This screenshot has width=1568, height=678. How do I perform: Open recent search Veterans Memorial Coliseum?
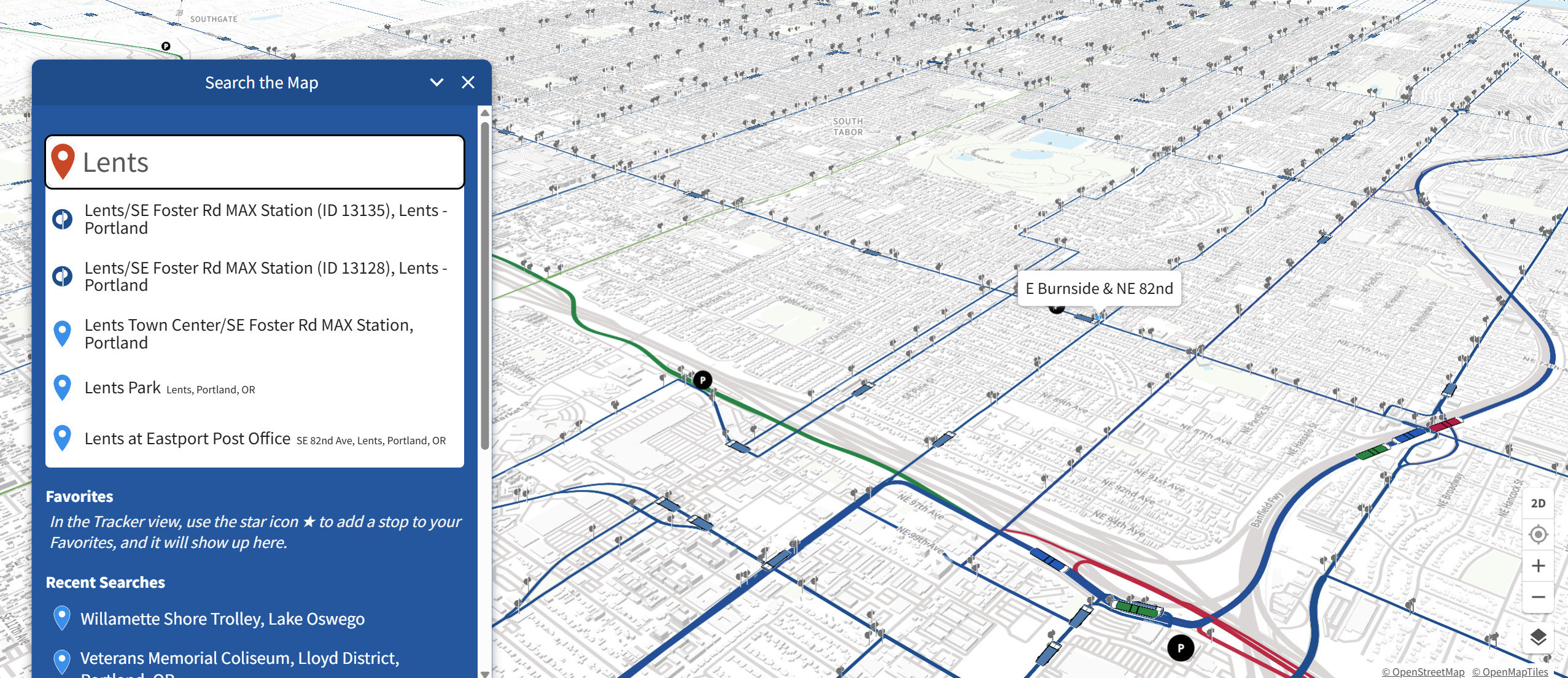click(239, 658)
